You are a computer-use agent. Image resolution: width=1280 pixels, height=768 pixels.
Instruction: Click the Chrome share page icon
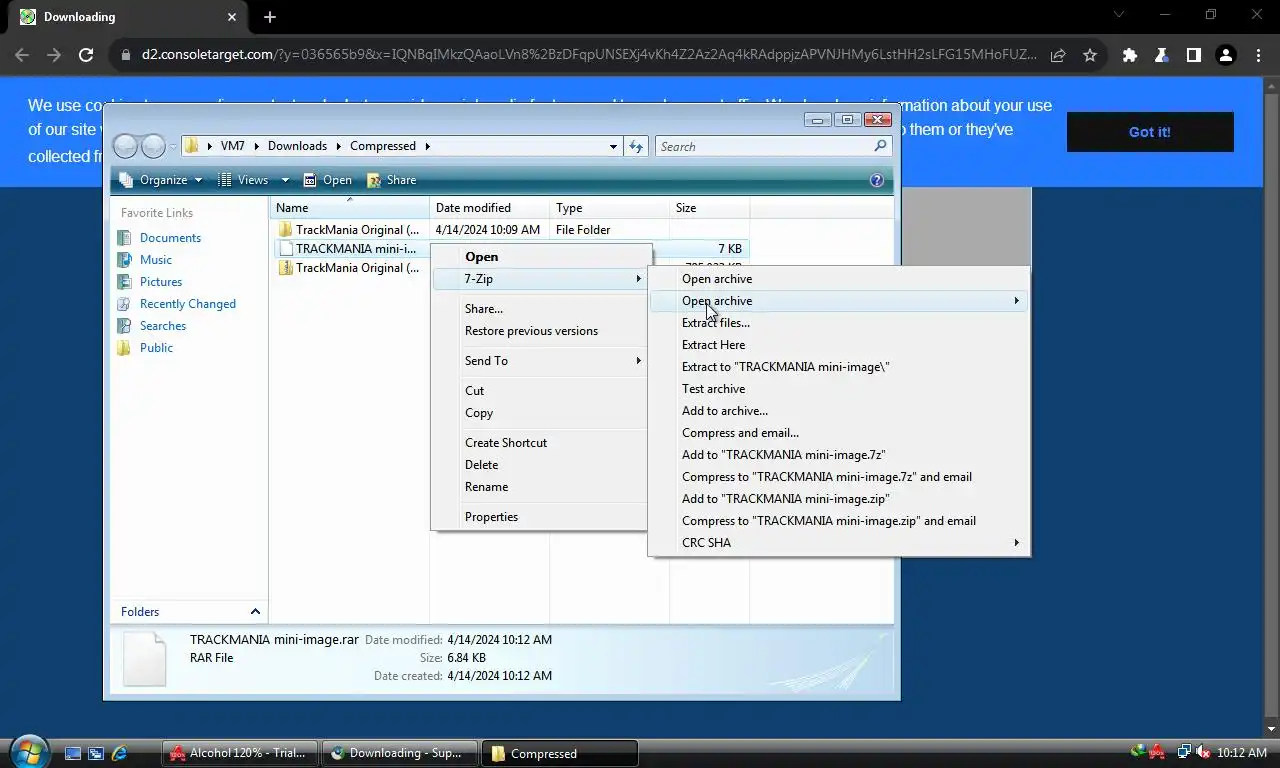(1058, 55)
